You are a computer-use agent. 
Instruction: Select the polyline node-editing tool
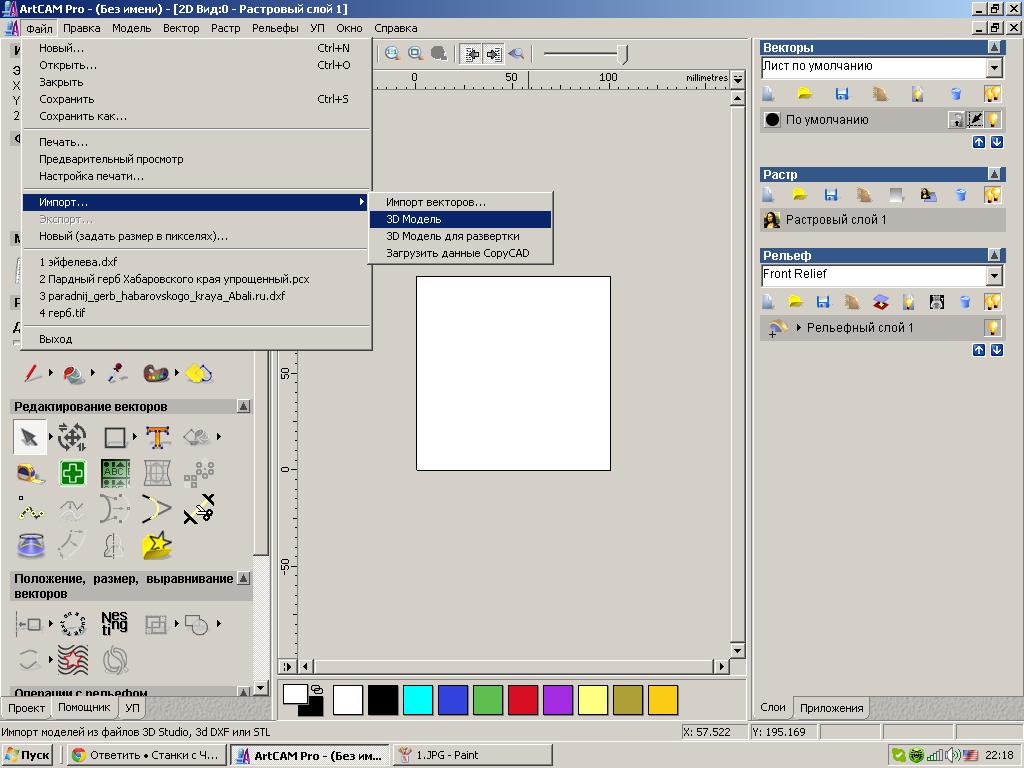pos(30,509)
